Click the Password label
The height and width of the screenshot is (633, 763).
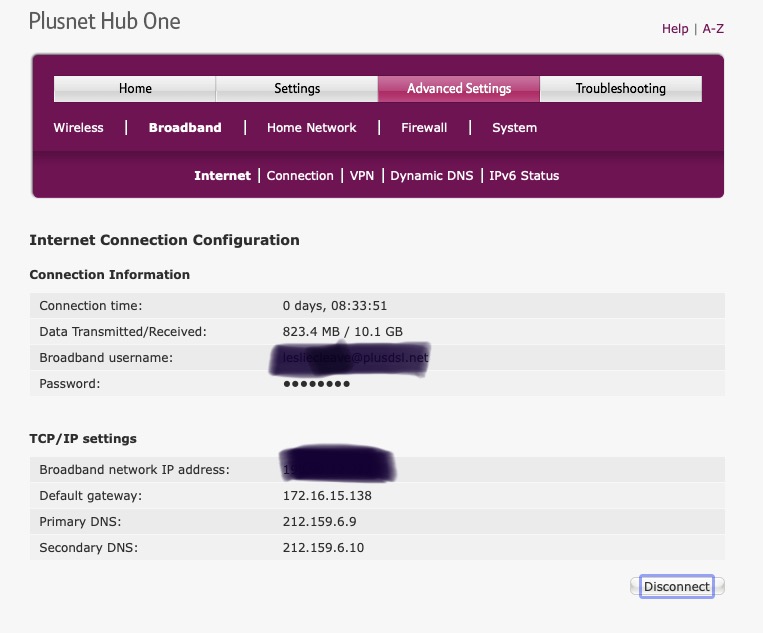pos(70,384)
